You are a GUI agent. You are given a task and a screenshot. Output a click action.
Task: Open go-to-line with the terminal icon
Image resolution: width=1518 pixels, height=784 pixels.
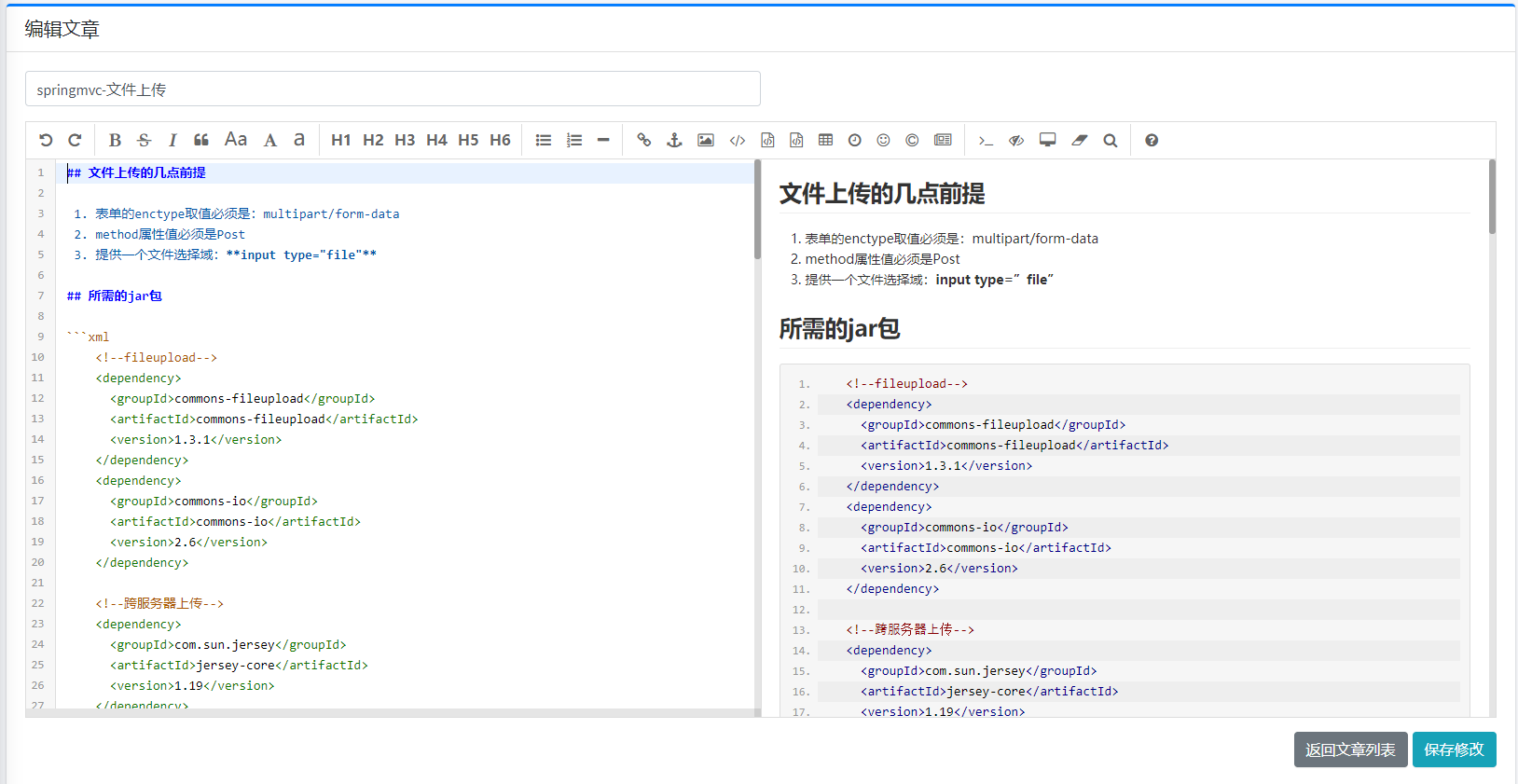click(x=986, y=140)
